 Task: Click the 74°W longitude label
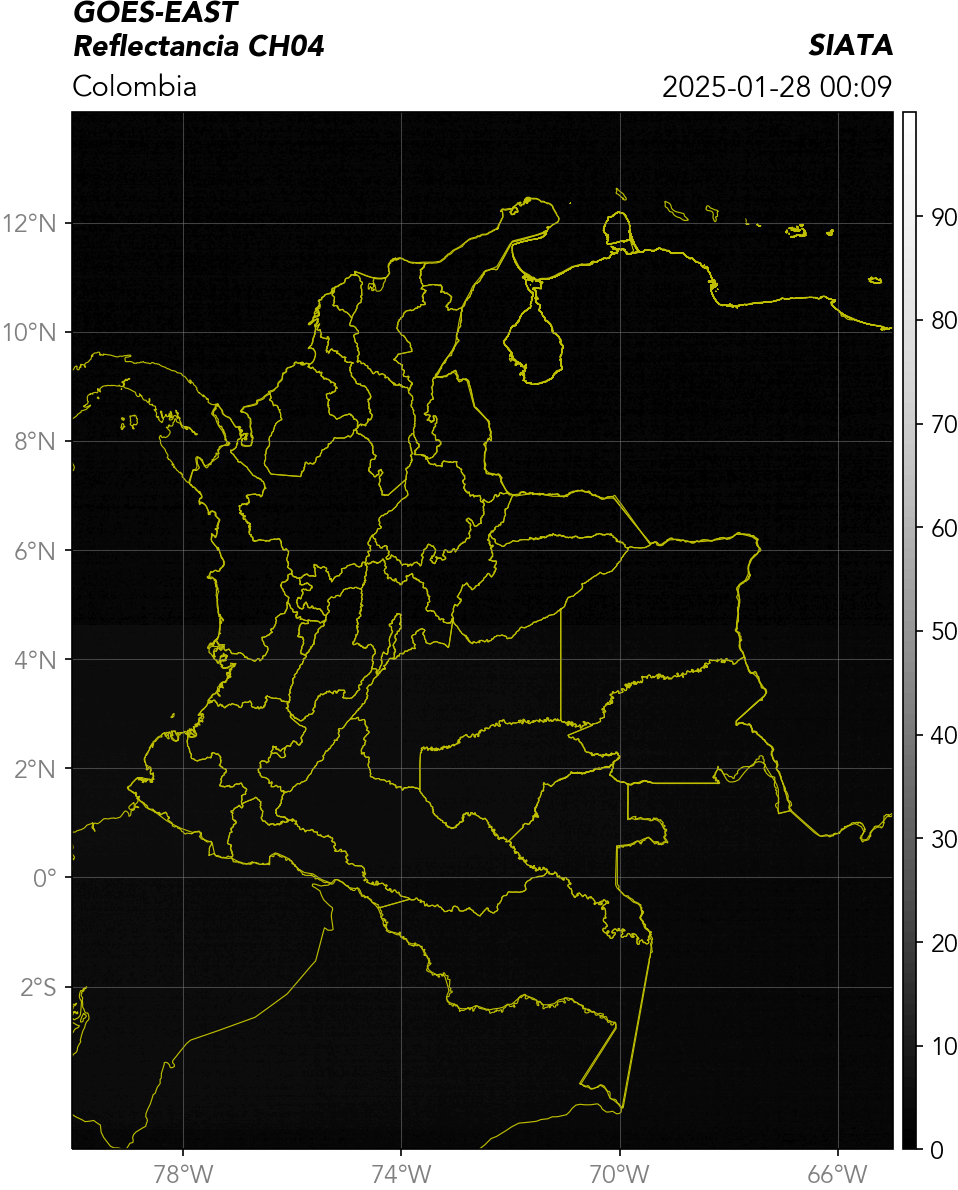point(402,1174)
